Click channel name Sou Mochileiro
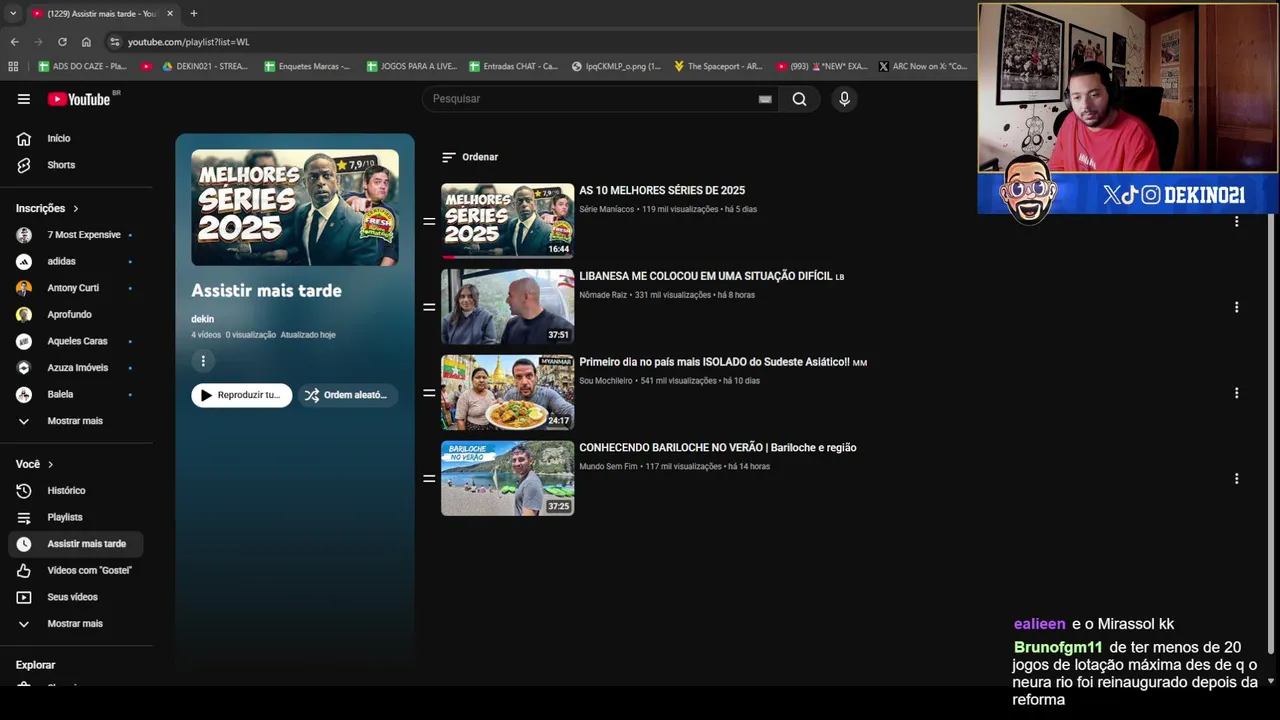The image size is (1280, 720). [606, 381]
